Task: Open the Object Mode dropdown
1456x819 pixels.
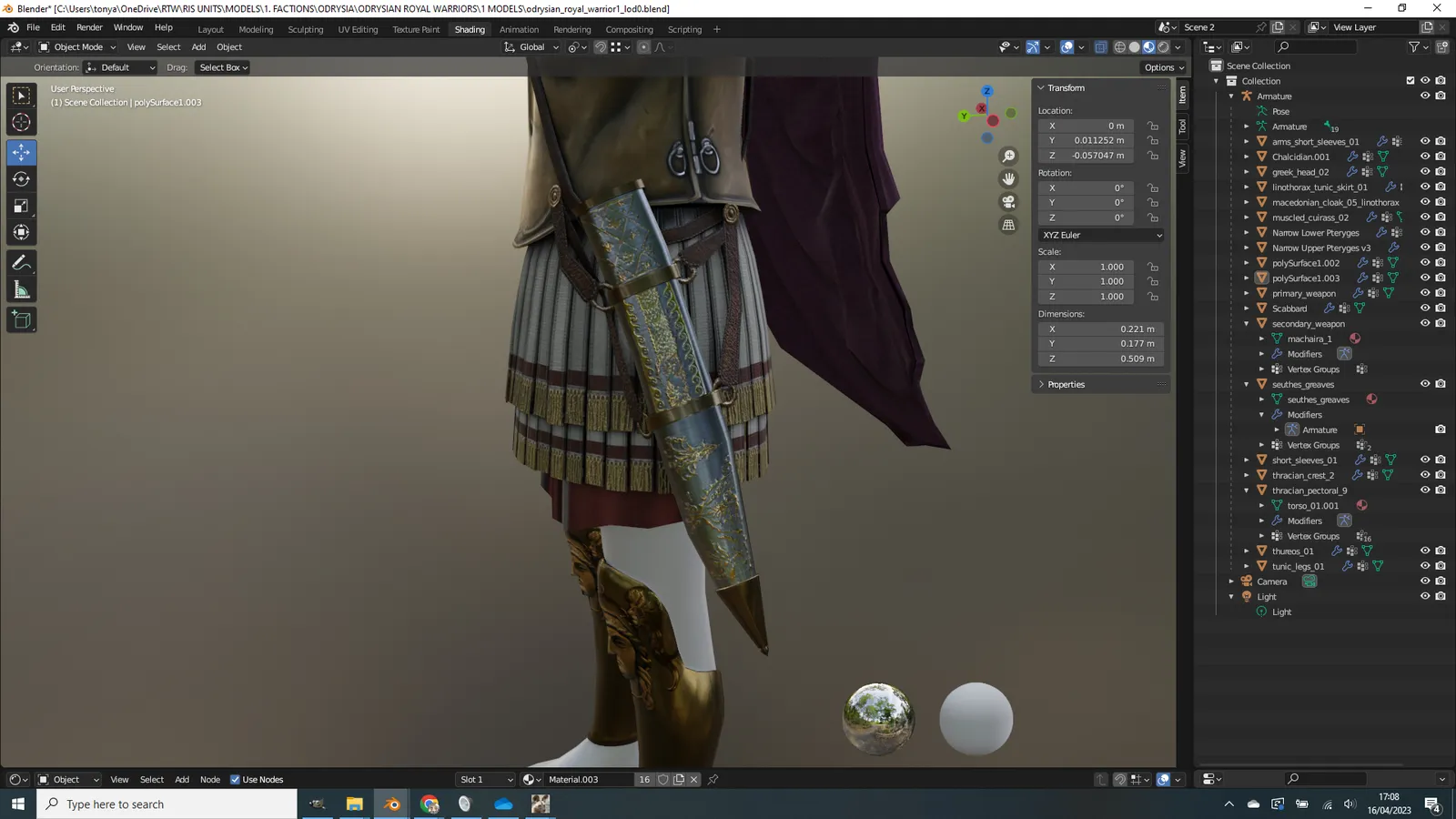Action: pos(77,47)
